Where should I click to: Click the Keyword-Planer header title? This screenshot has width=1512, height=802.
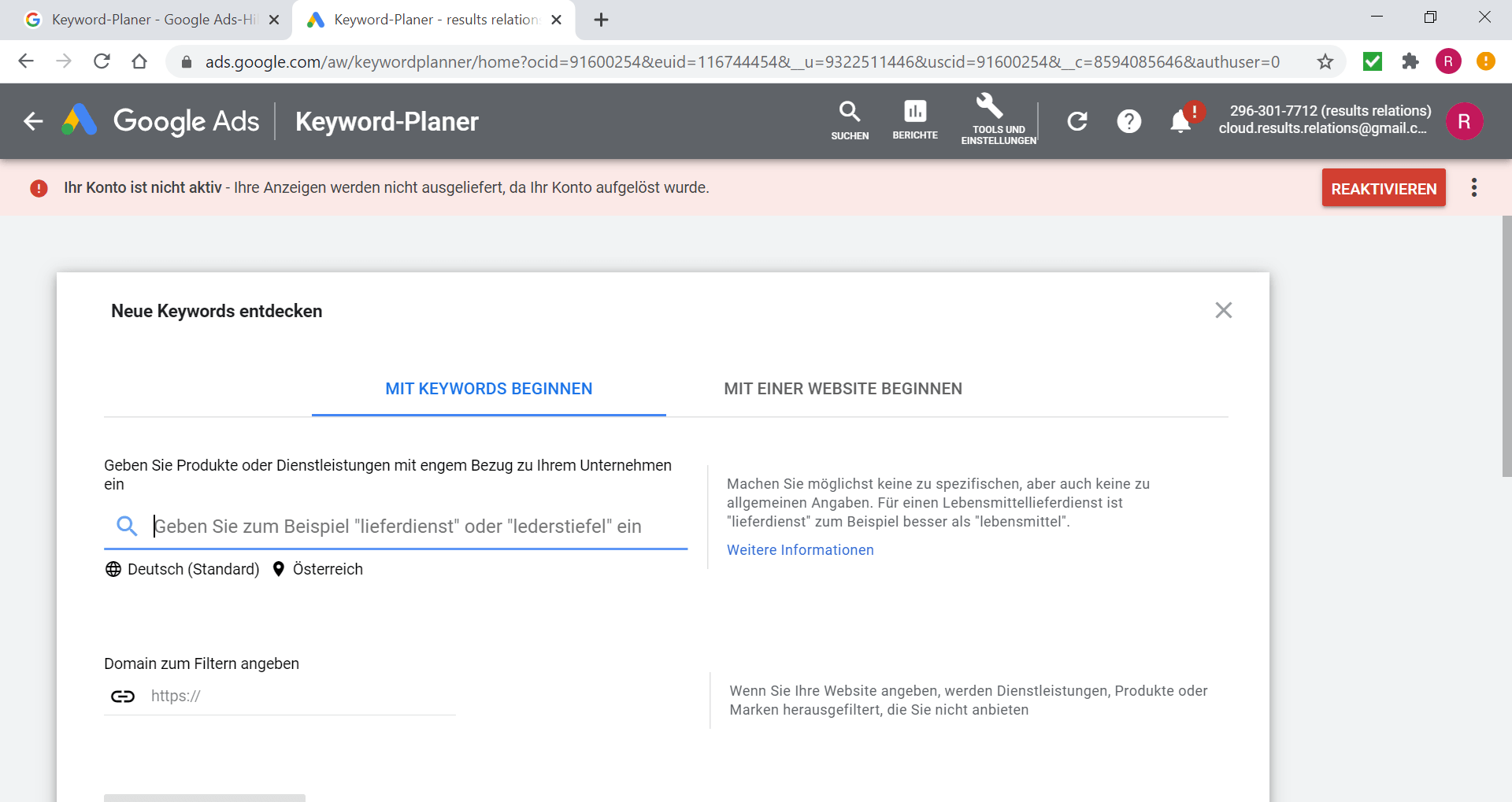click(387, 121)
